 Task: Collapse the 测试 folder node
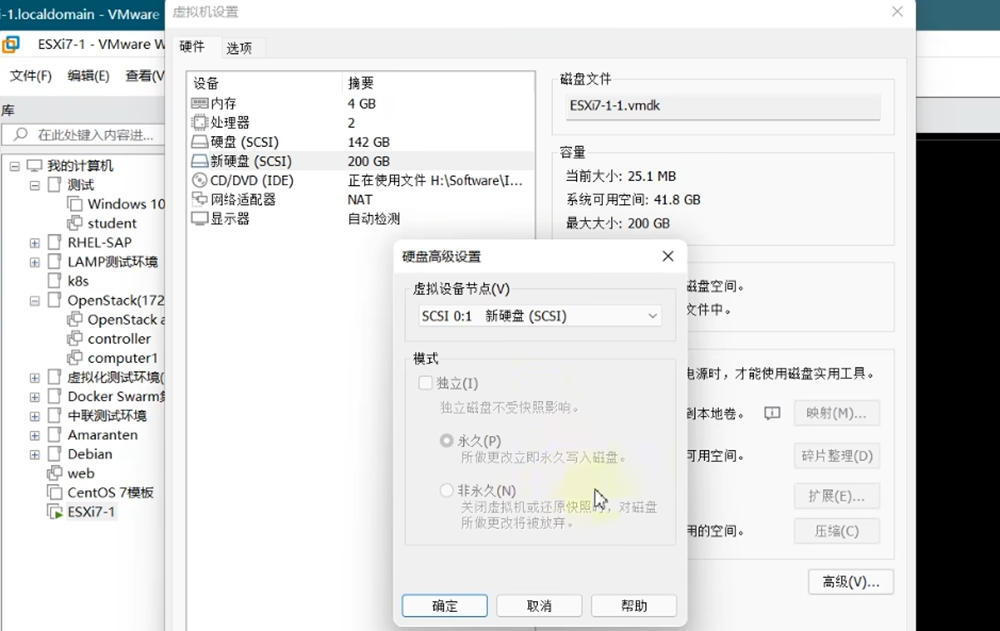[x=35, y=186]
